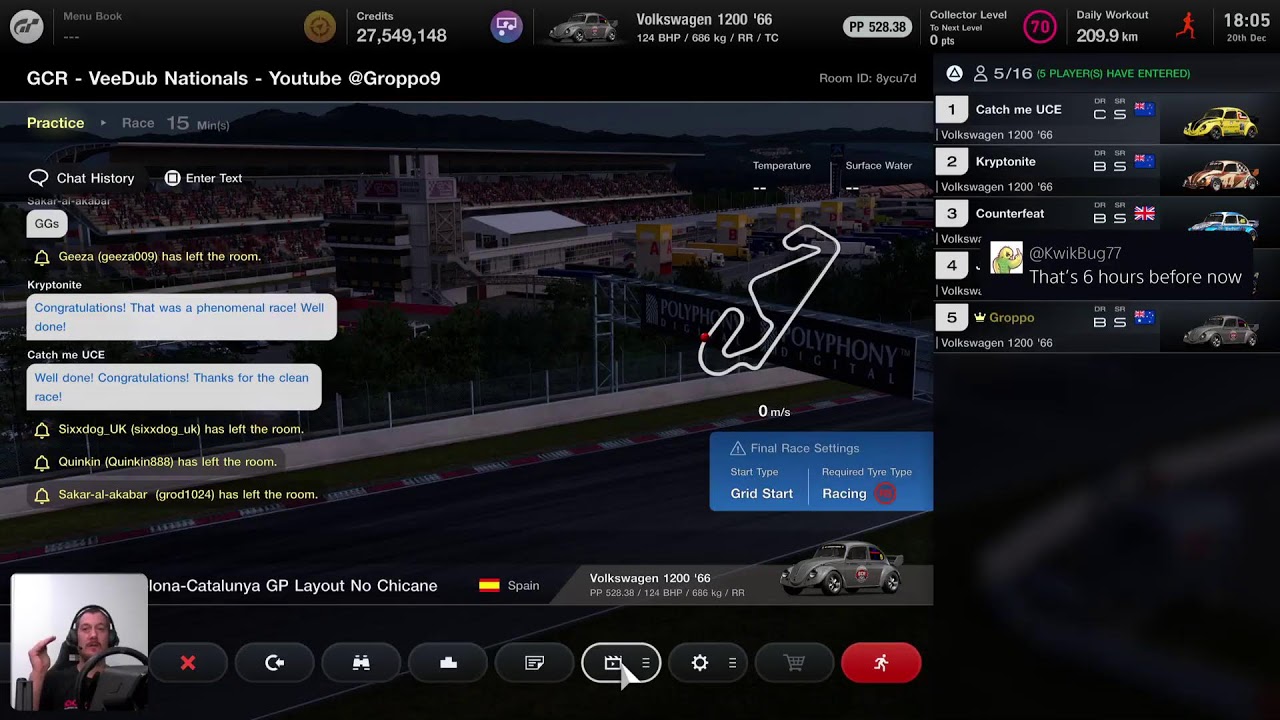1280x720 pixels.
Task: Click bell icon next to Geeza left notice
Action: click(x=42, y=257)
